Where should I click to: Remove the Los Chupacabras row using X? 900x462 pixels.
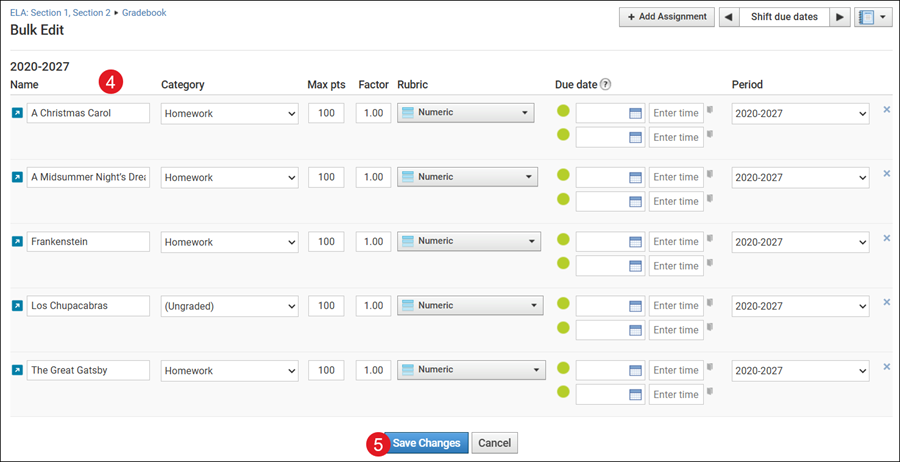coord(886,302)
